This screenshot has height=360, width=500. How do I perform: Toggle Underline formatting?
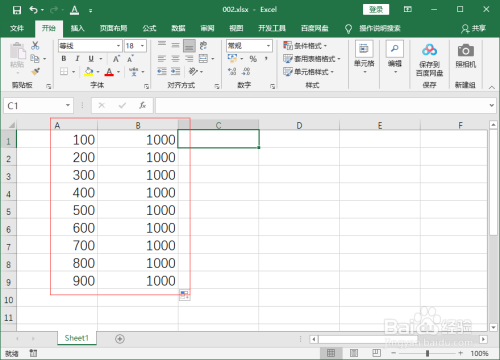tap(91, 59)
